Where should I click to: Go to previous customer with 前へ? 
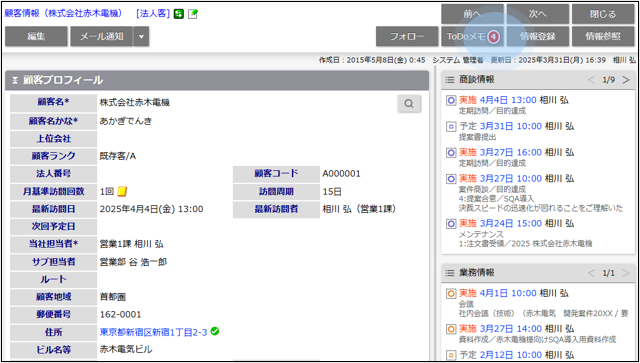472,14
